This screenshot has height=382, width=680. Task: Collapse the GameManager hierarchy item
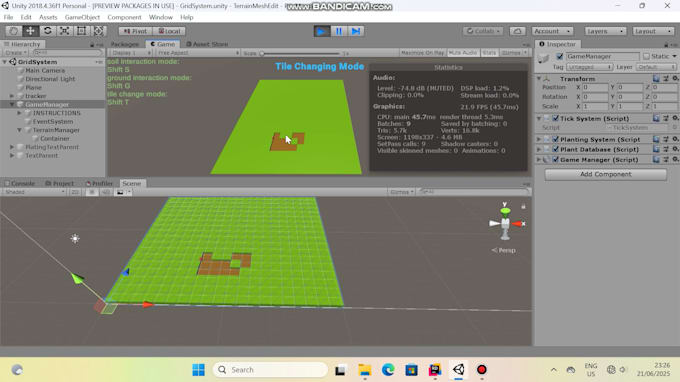pos(12,104)
